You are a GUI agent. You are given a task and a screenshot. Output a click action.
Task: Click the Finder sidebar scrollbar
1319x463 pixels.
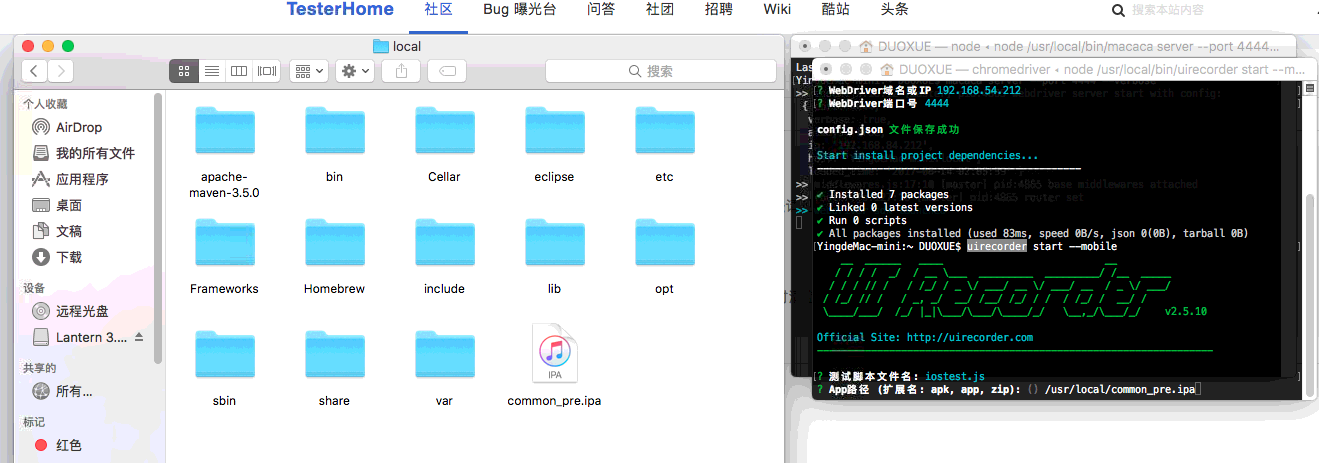coord(157,228)
